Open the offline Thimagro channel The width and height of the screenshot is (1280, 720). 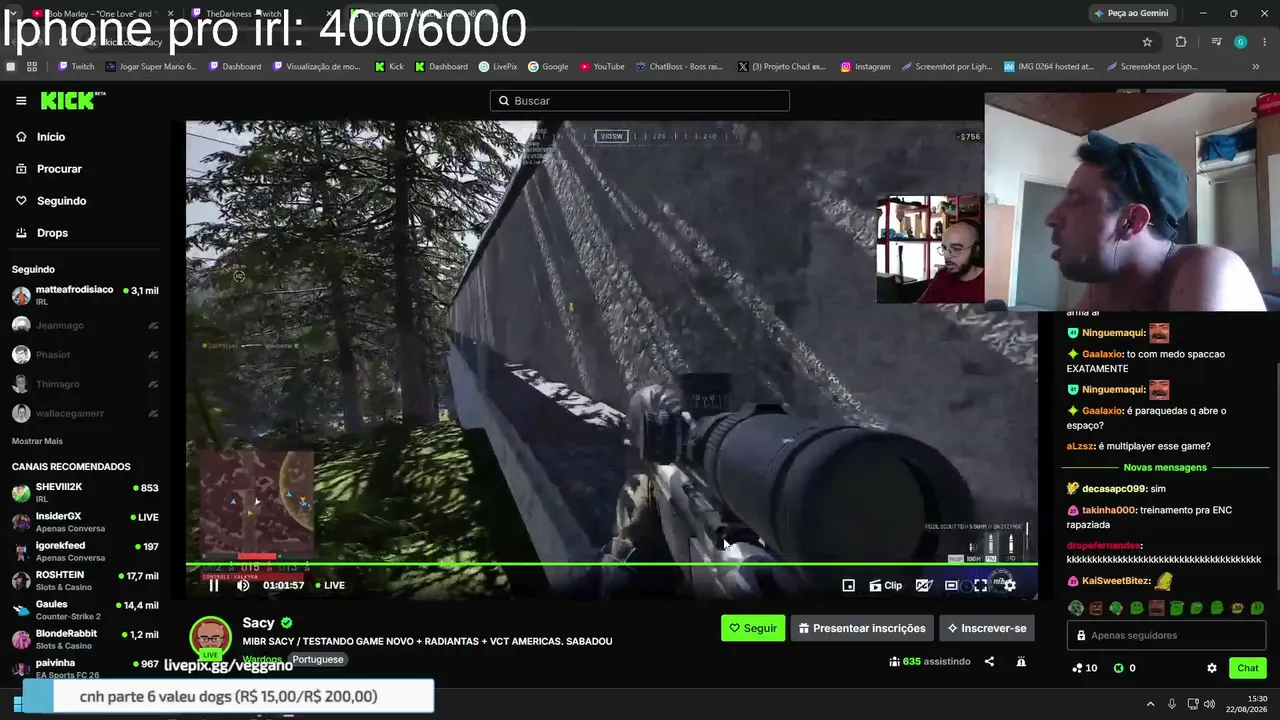coord(85,384)
